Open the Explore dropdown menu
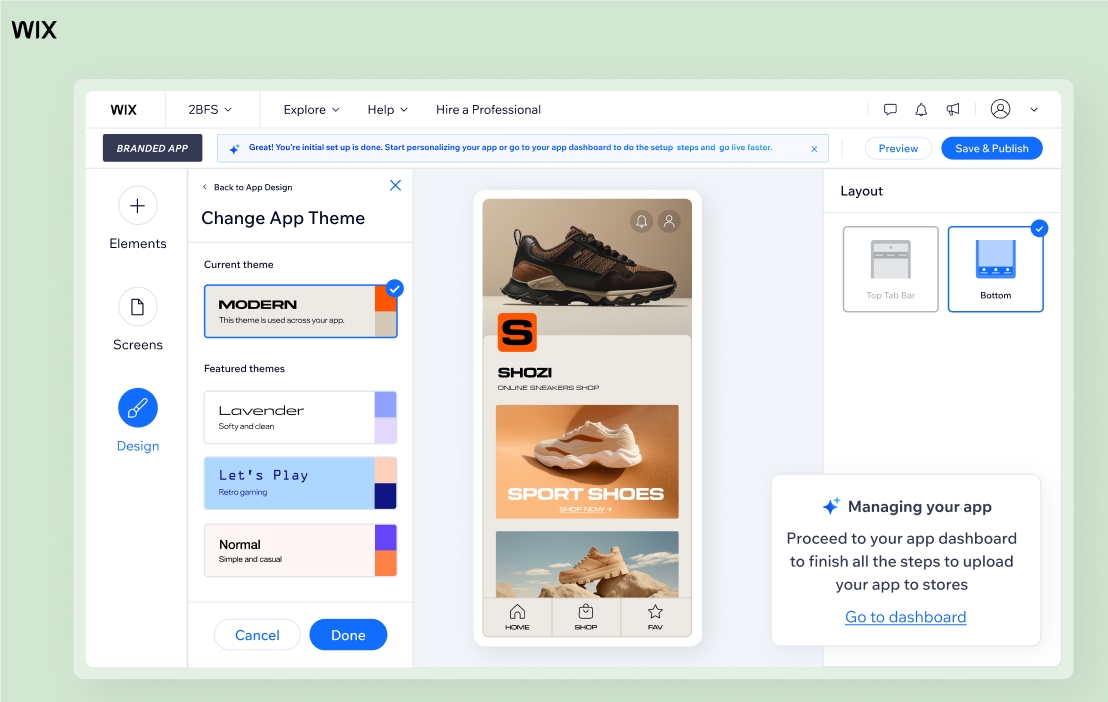 [x=311, y=110]
